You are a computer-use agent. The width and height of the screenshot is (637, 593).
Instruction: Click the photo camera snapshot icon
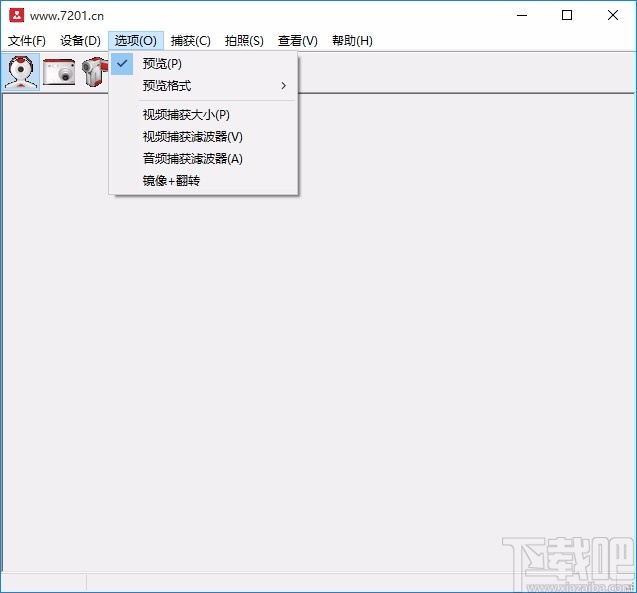(x=59, y=72)
